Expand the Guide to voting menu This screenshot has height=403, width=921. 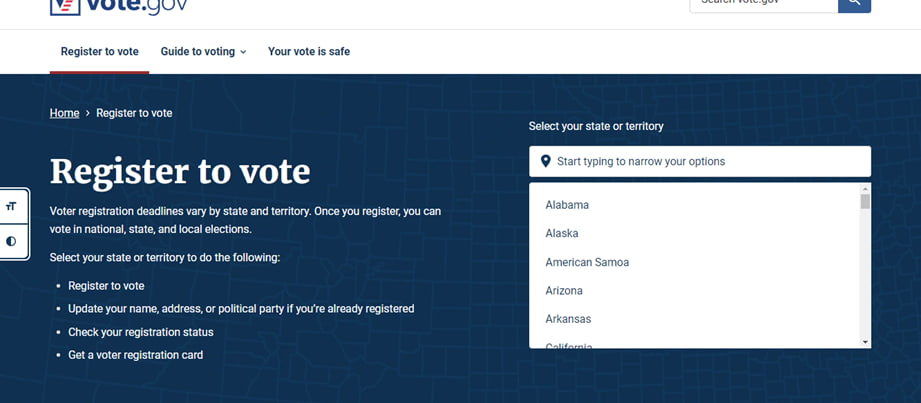[203, 52]
